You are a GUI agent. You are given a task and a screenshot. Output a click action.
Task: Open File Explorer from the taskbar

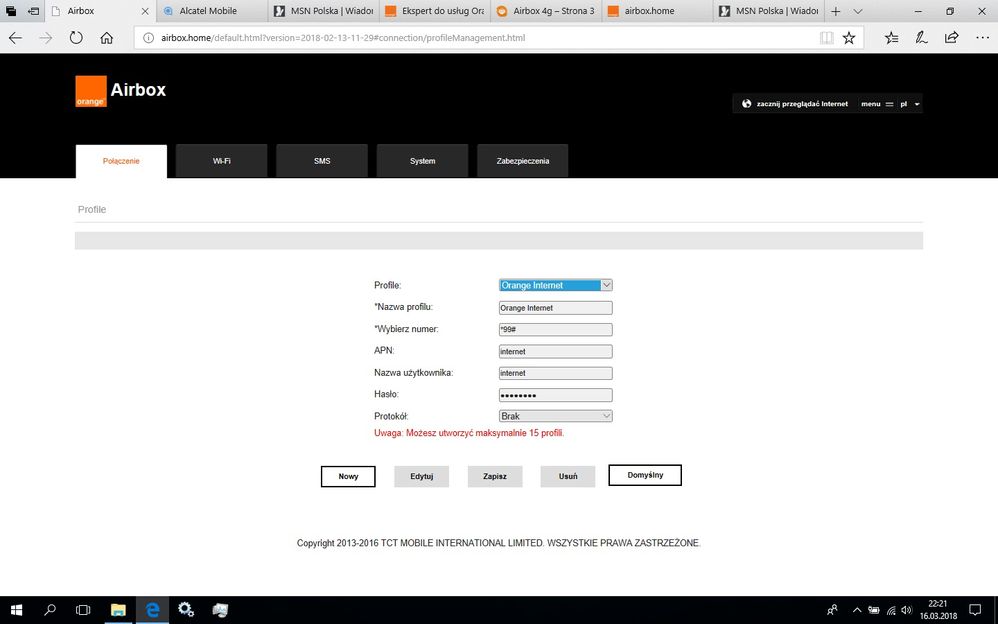pos(118,609)
